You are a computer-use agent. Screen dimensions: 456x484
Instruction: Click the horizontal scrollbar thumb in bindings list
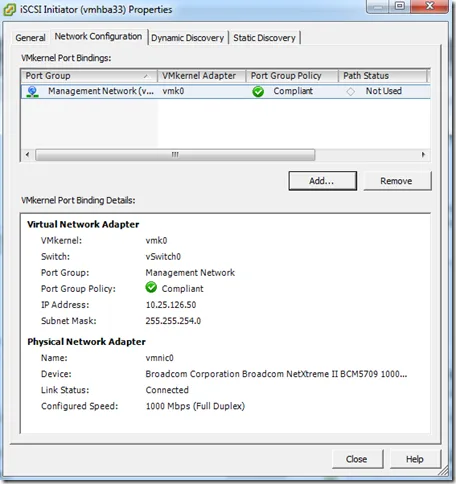(175, 155)
